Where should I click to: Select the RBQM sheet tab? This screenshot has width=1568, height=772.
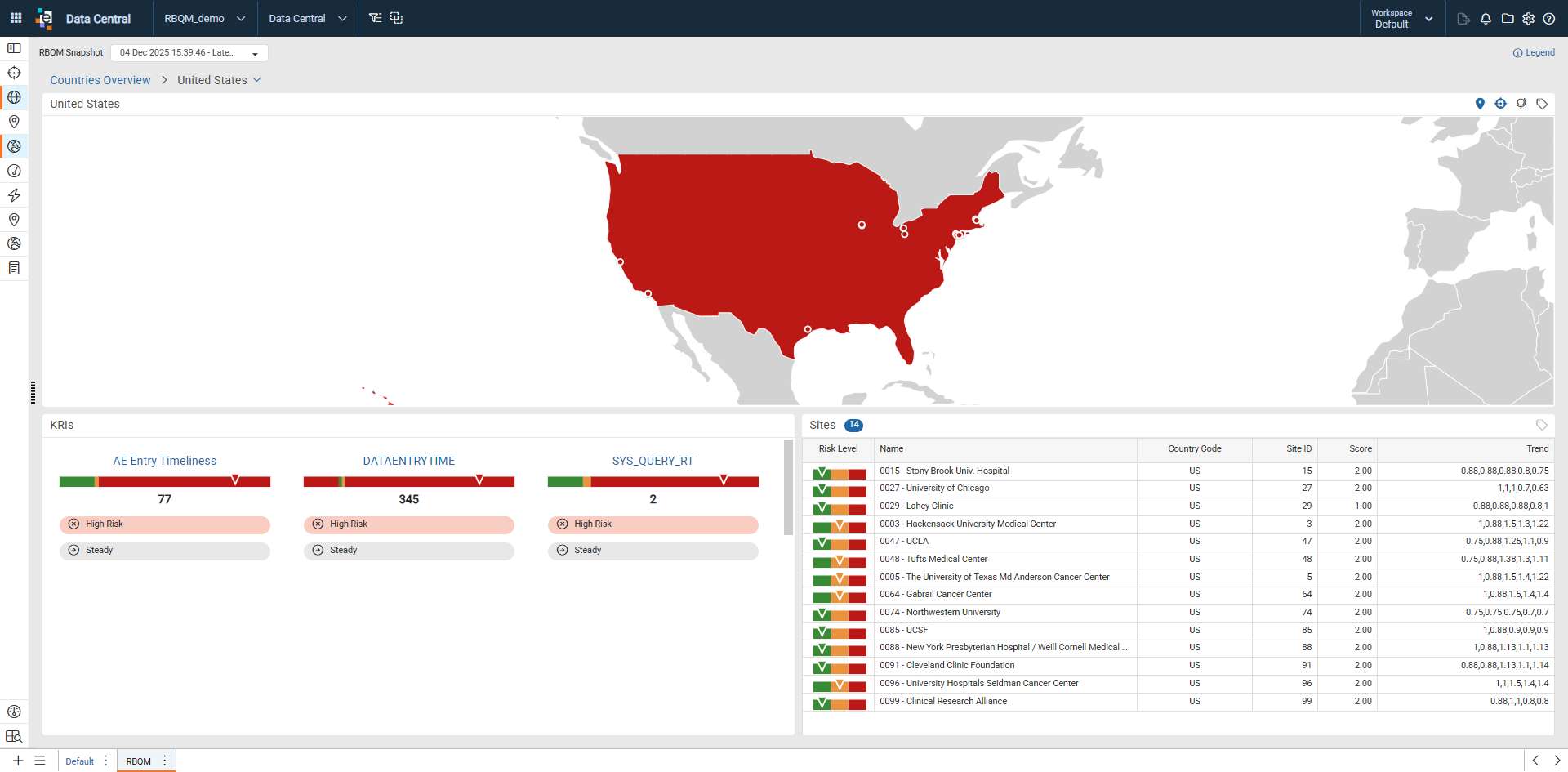pos(138,761)
